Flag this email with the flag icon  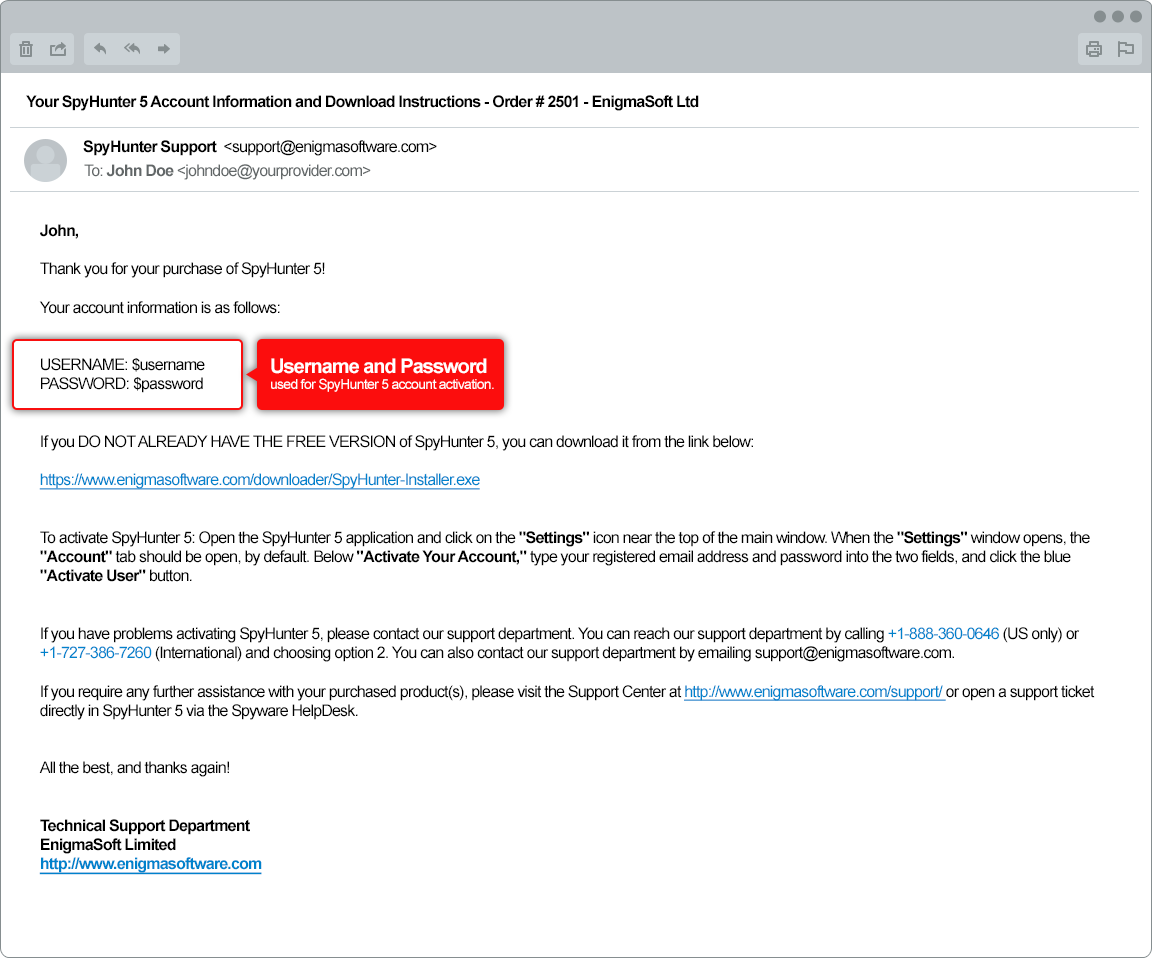click(1126, 49)
